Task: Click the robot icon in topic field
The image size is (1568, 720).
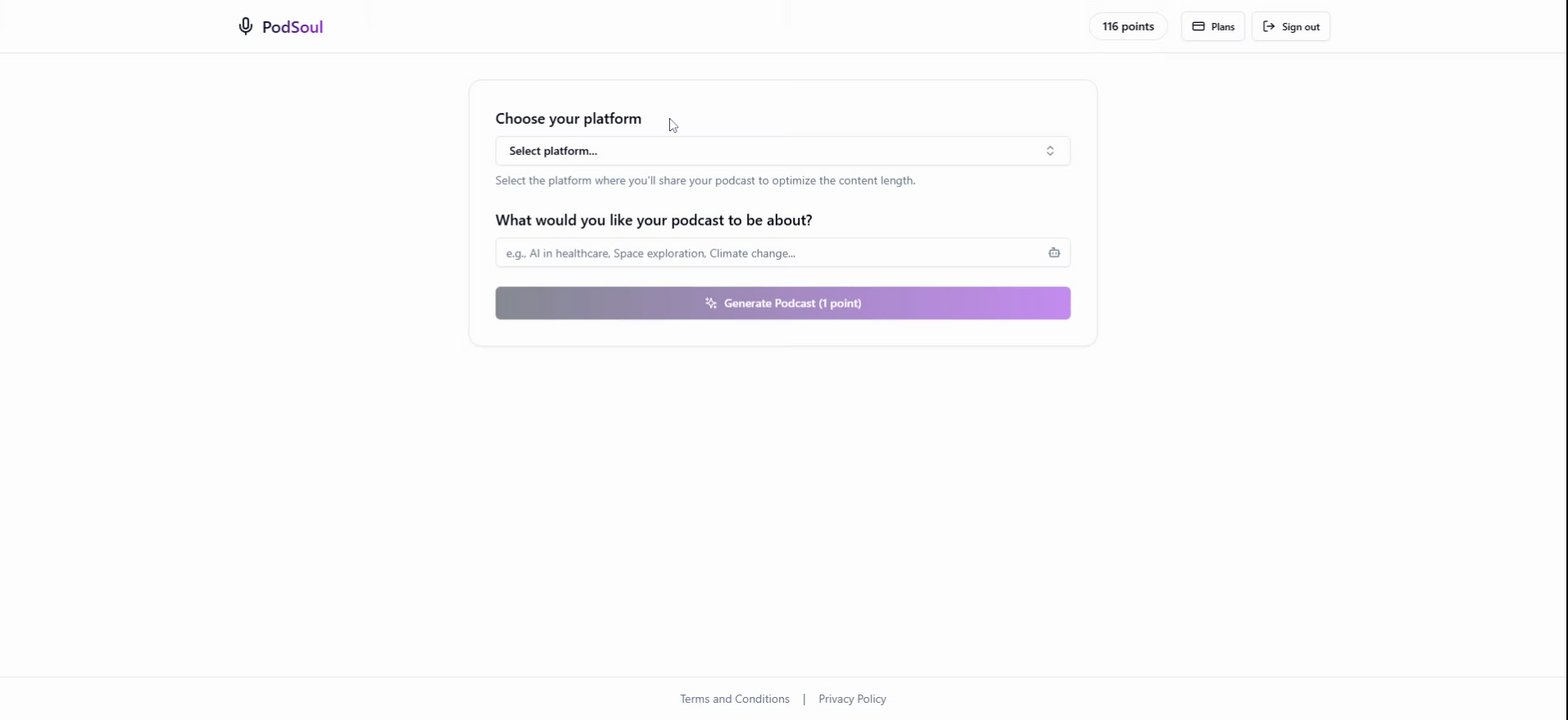Action: click(1054, 253)
